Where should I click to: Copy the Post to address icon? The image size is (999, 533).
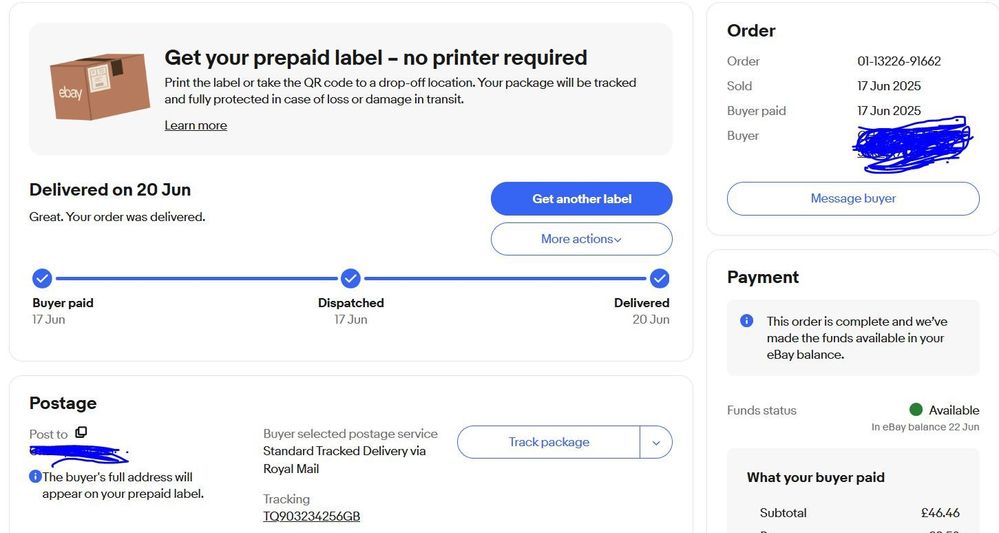pos(81,432)
